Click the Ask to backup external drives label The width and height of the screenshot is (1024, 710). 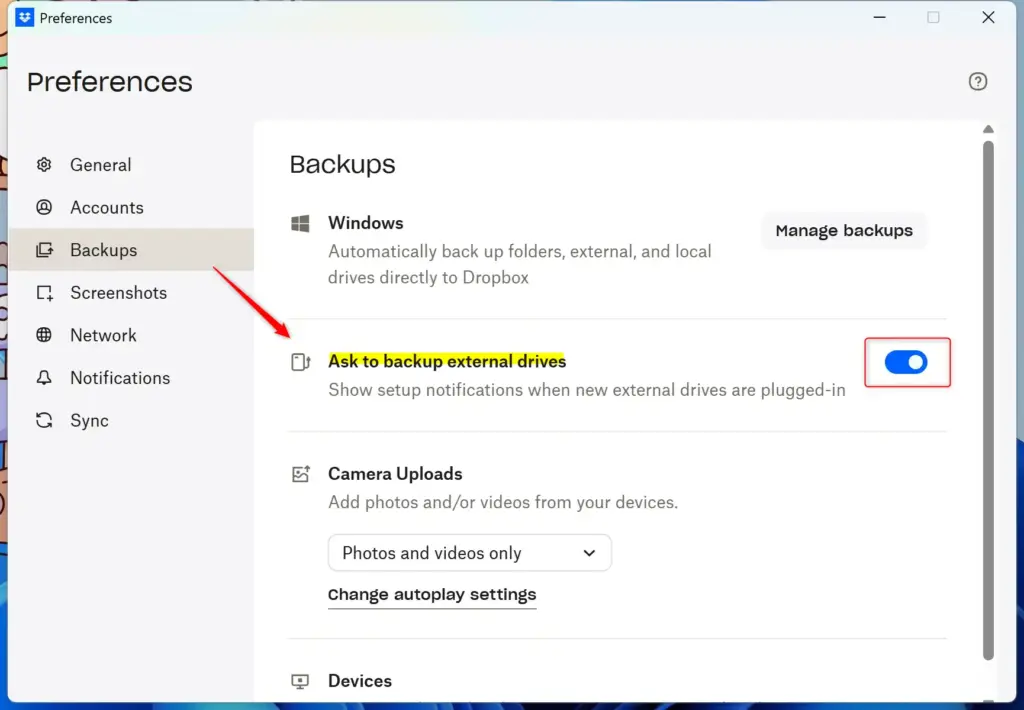(447, 361)
